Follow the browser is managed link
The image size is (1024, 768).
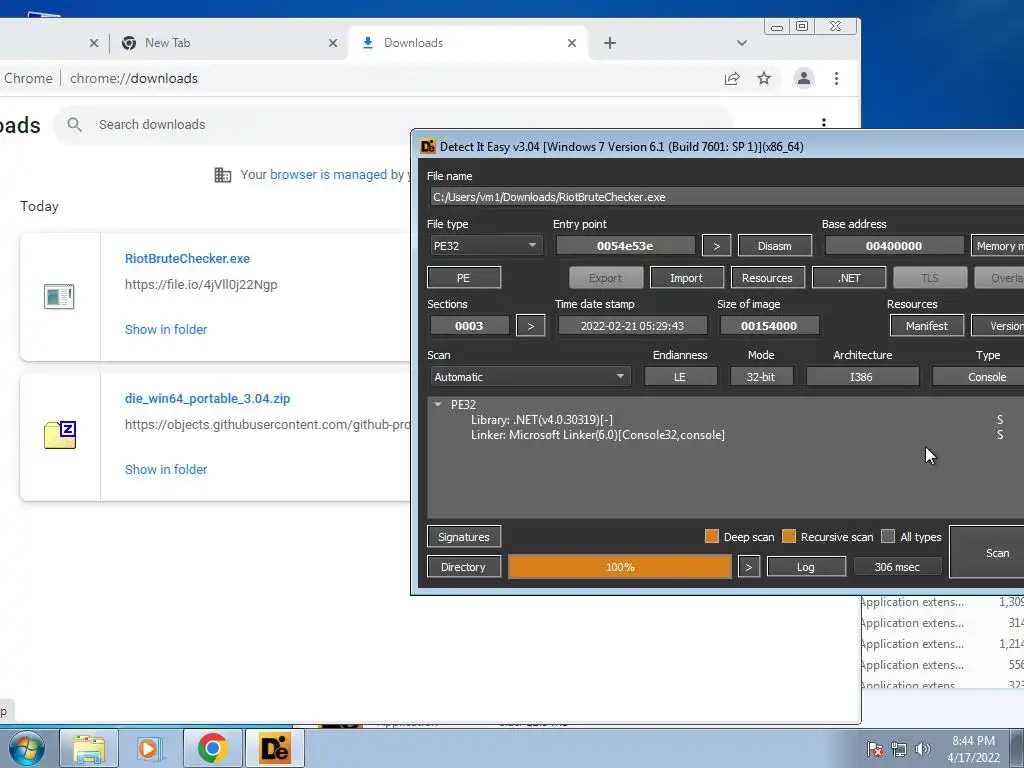click(328, 174)
